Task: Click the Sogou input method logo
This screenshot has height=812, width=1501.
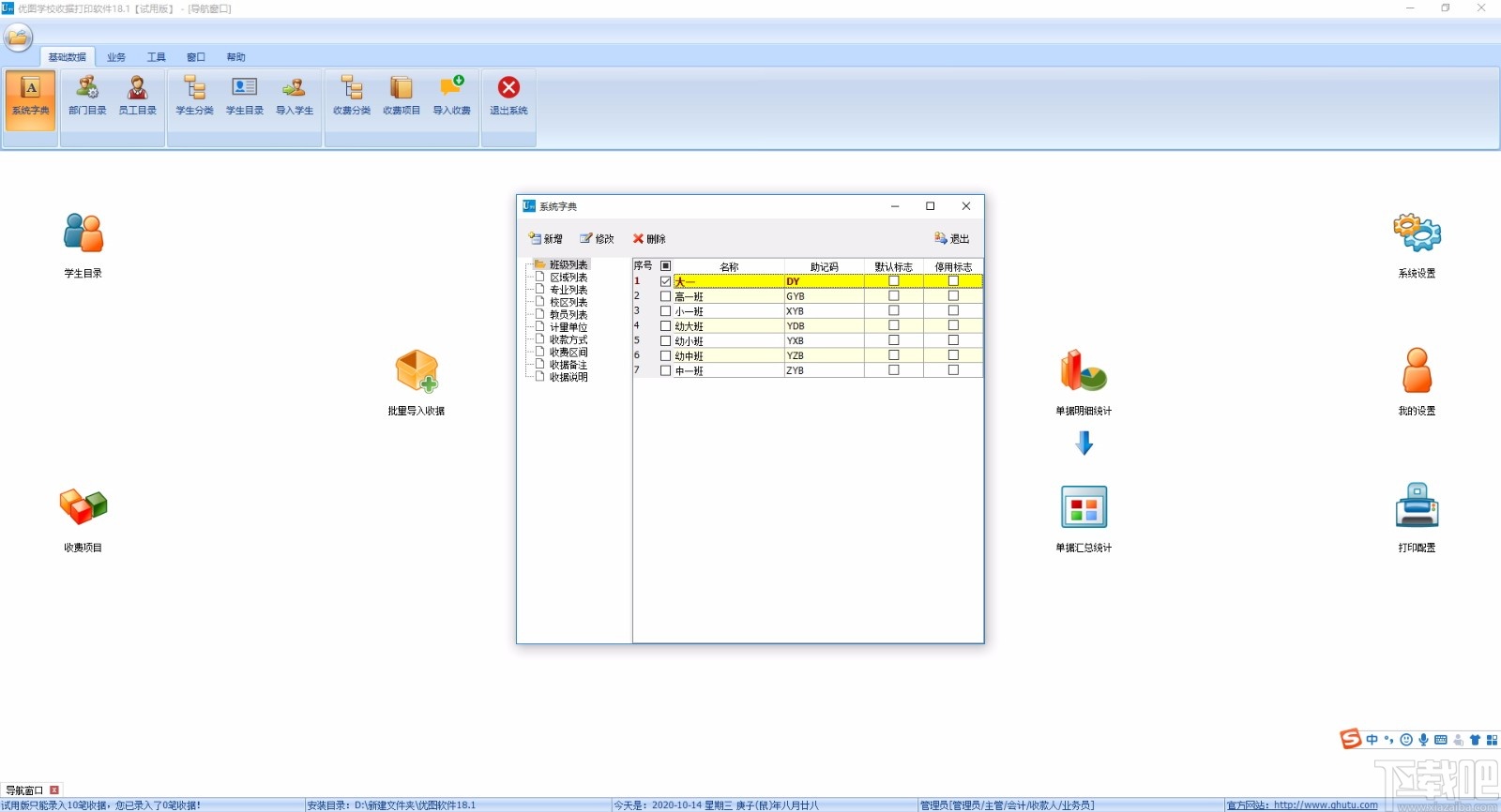Action: pos(1351,739)
